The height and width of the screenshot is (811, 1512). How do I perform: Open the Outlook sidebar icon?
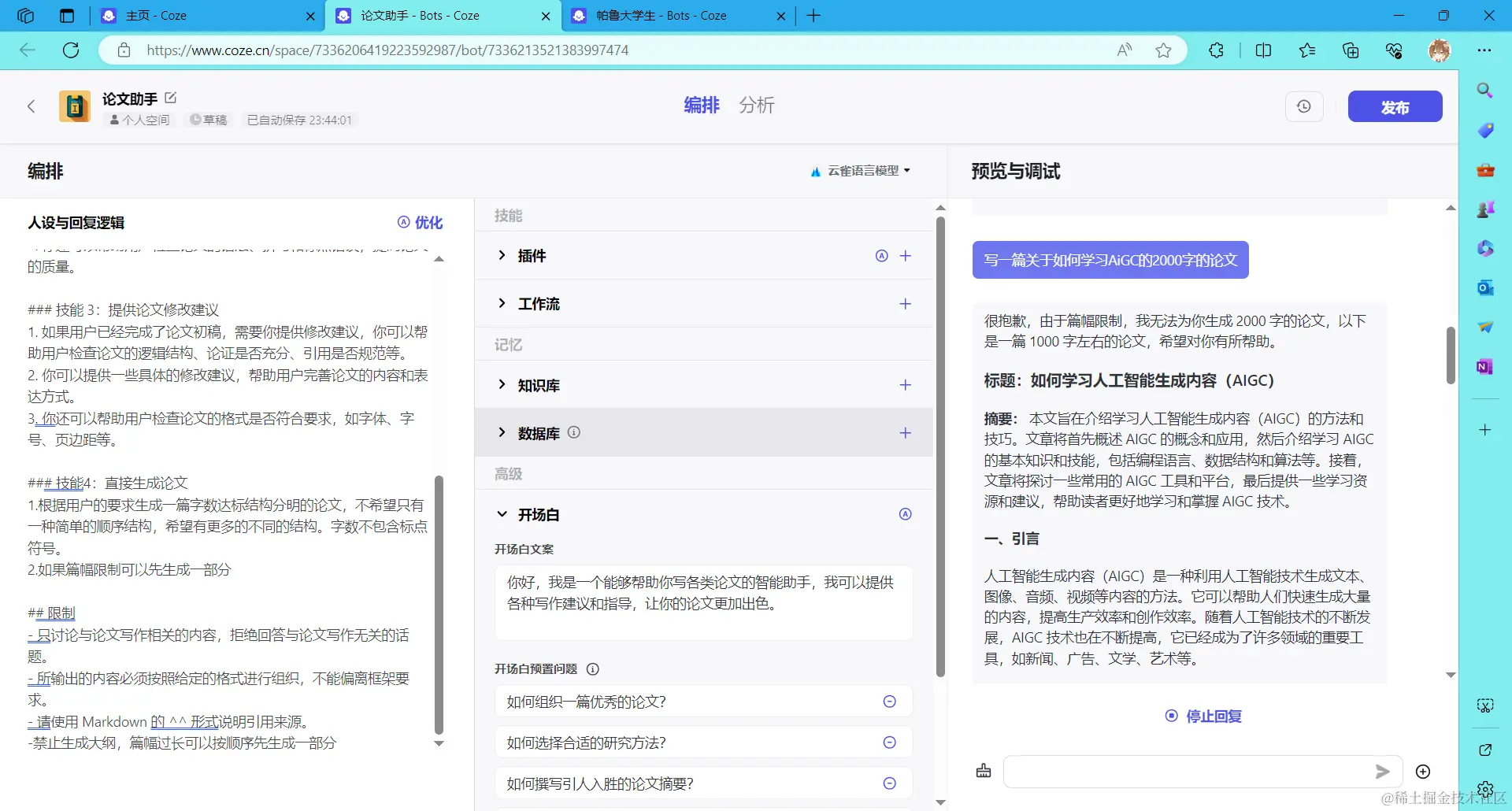[1485, 287]
